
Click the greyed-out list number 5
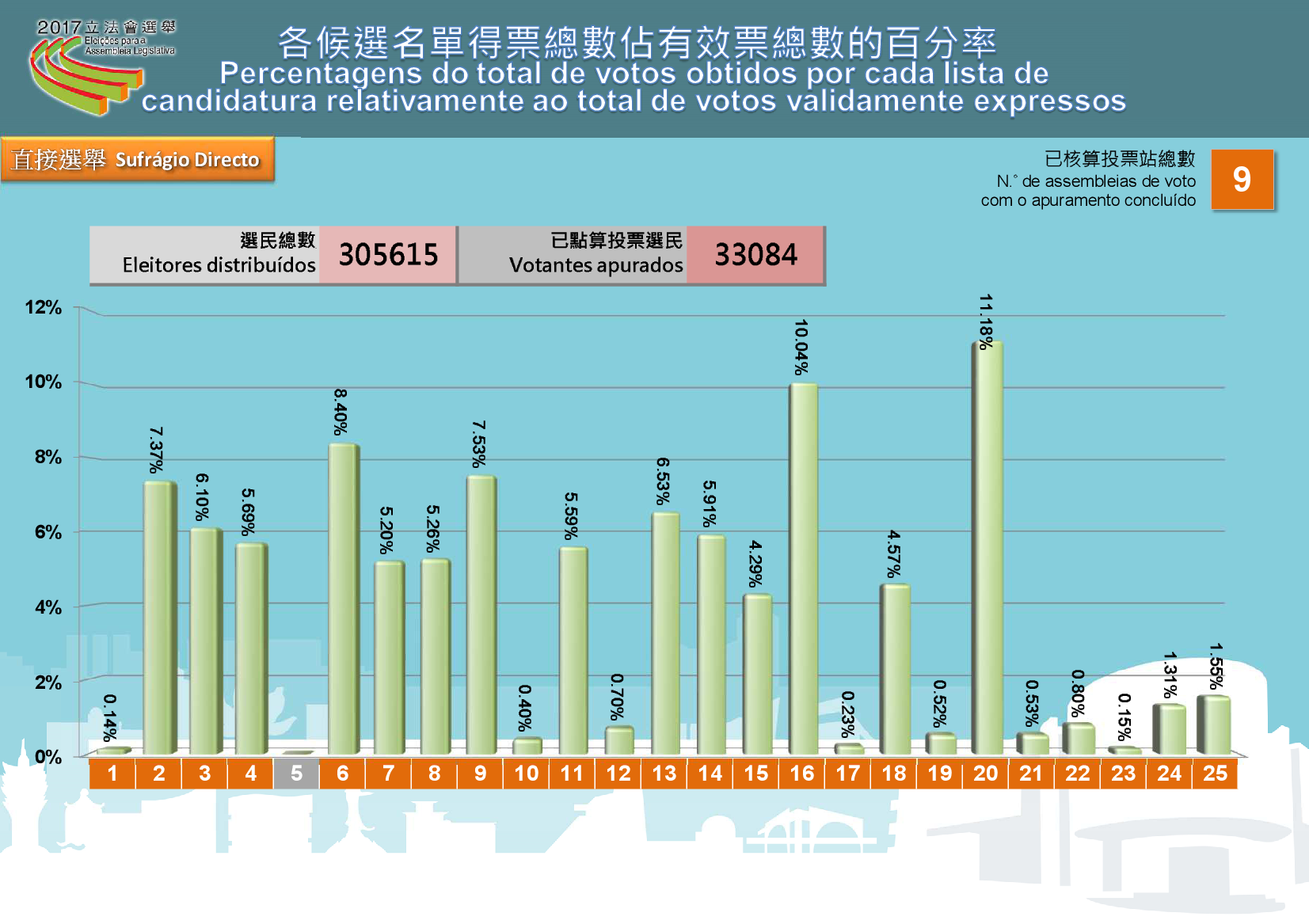296,774
